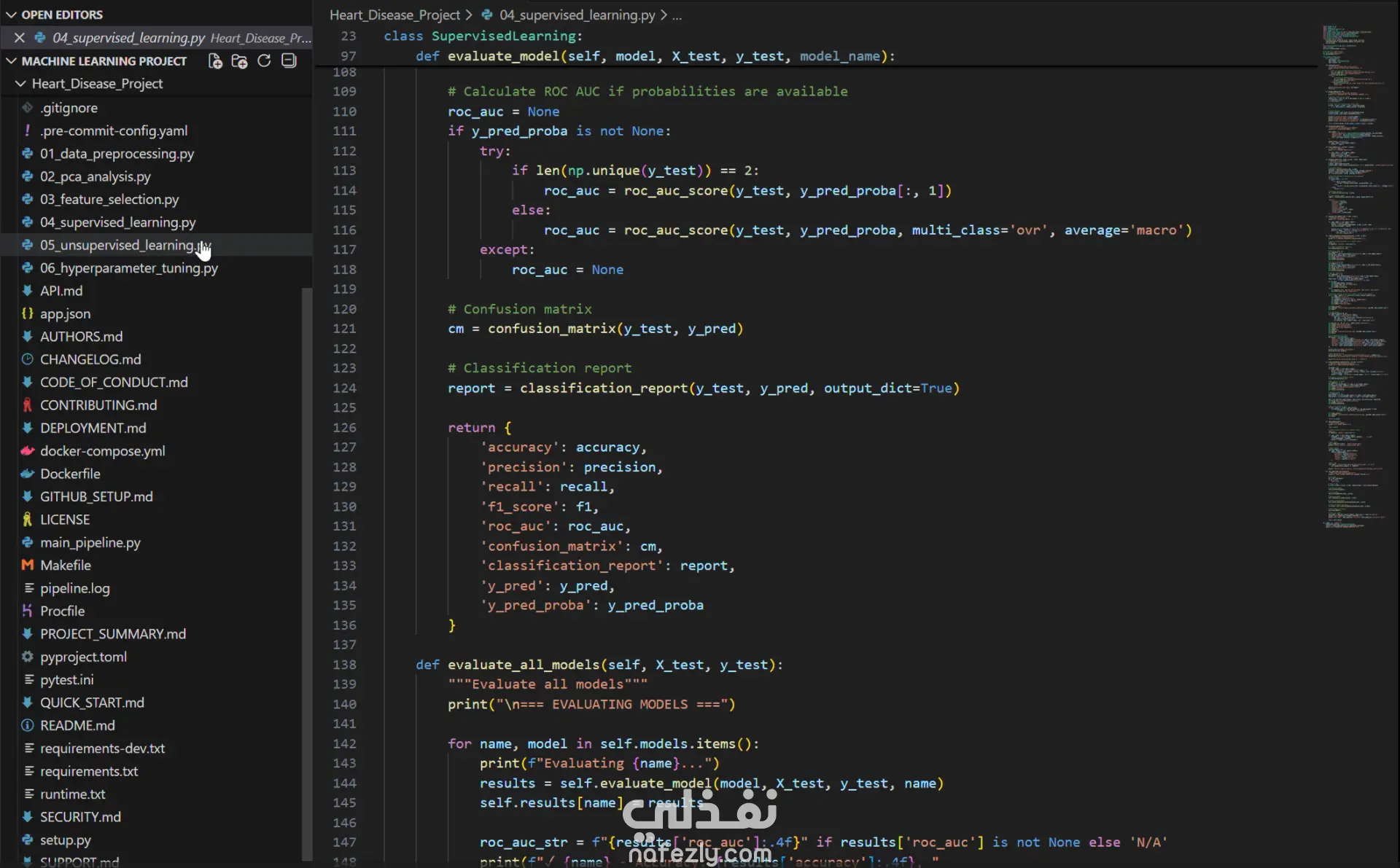Collapse the Heart_Disease_Project folder
Viewport: 1400px width, 868px height.
click(20, 84)
